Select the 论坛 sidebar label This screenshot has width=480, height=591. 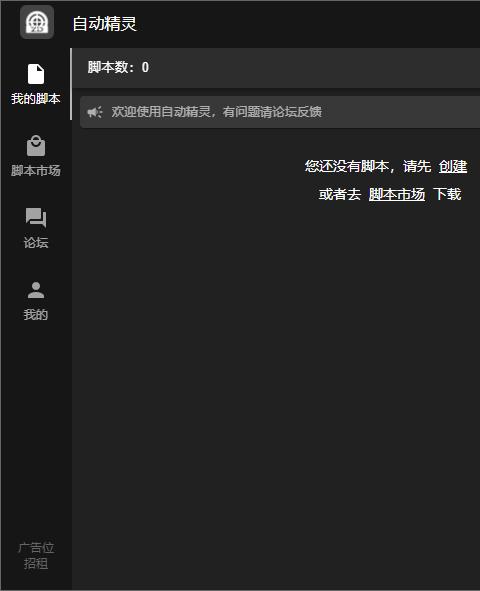36,243
